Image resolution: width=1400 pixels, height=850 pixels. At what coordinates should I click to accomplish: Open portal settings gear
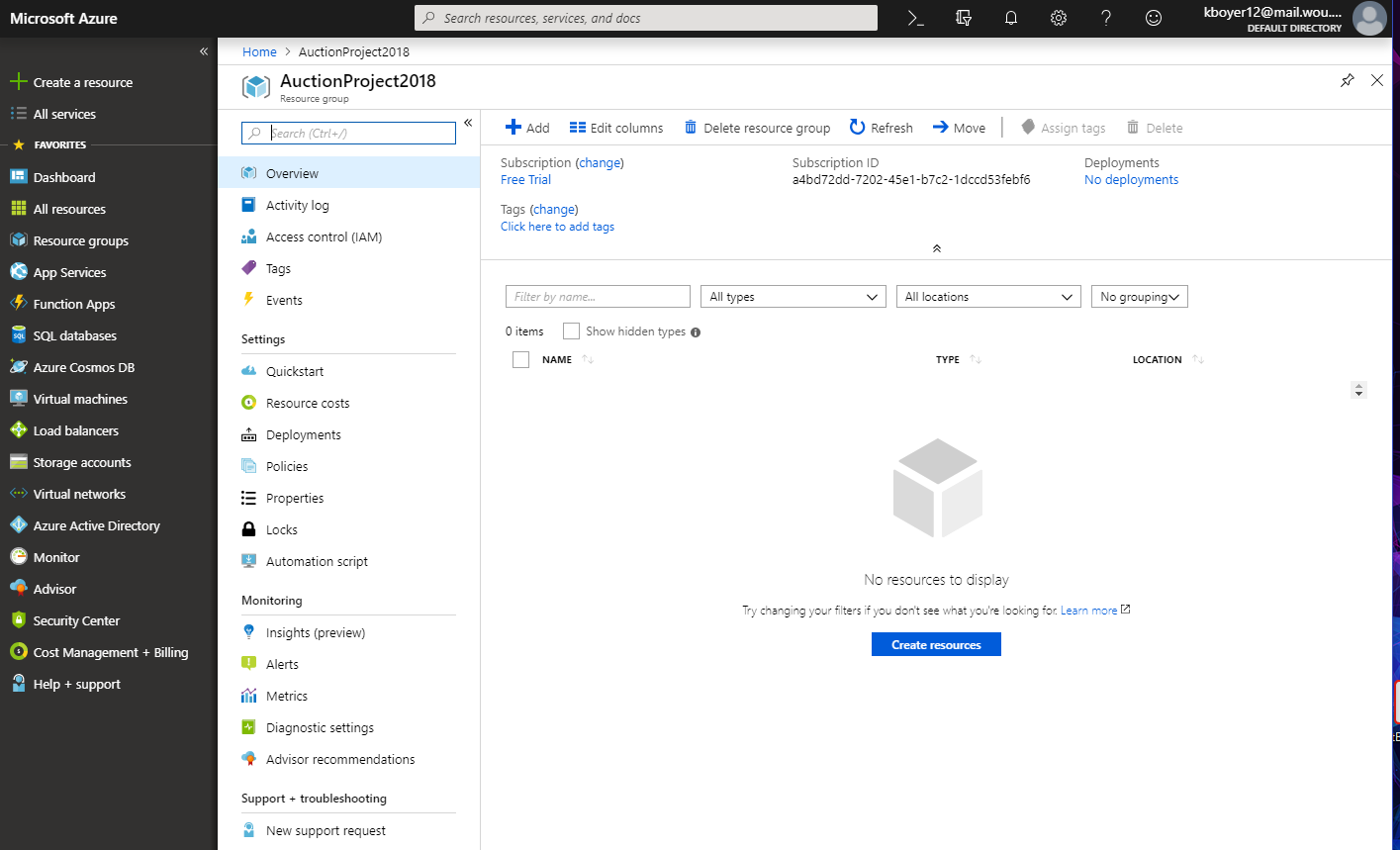click(x=1059, y=18)
